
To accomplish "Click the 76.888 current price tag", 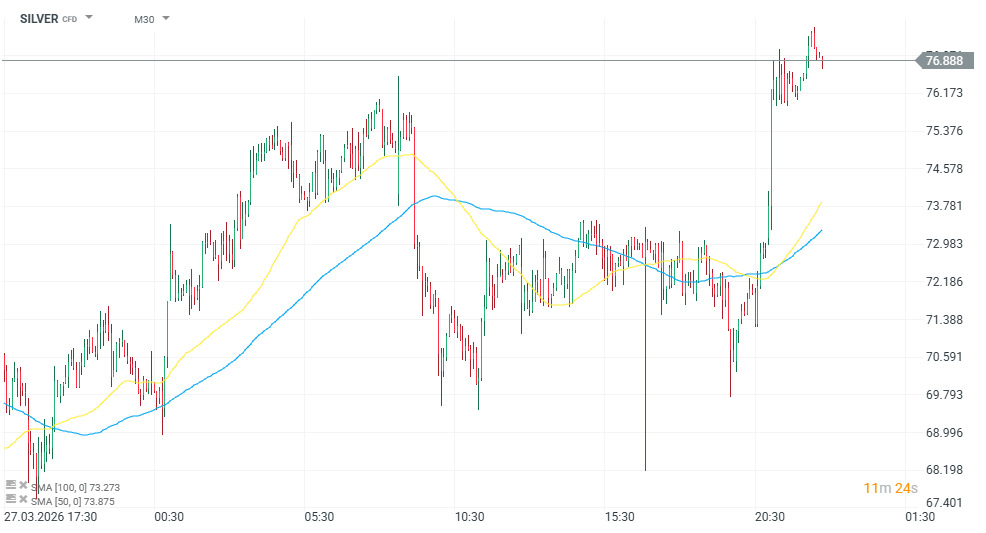I will pos(944,61).
